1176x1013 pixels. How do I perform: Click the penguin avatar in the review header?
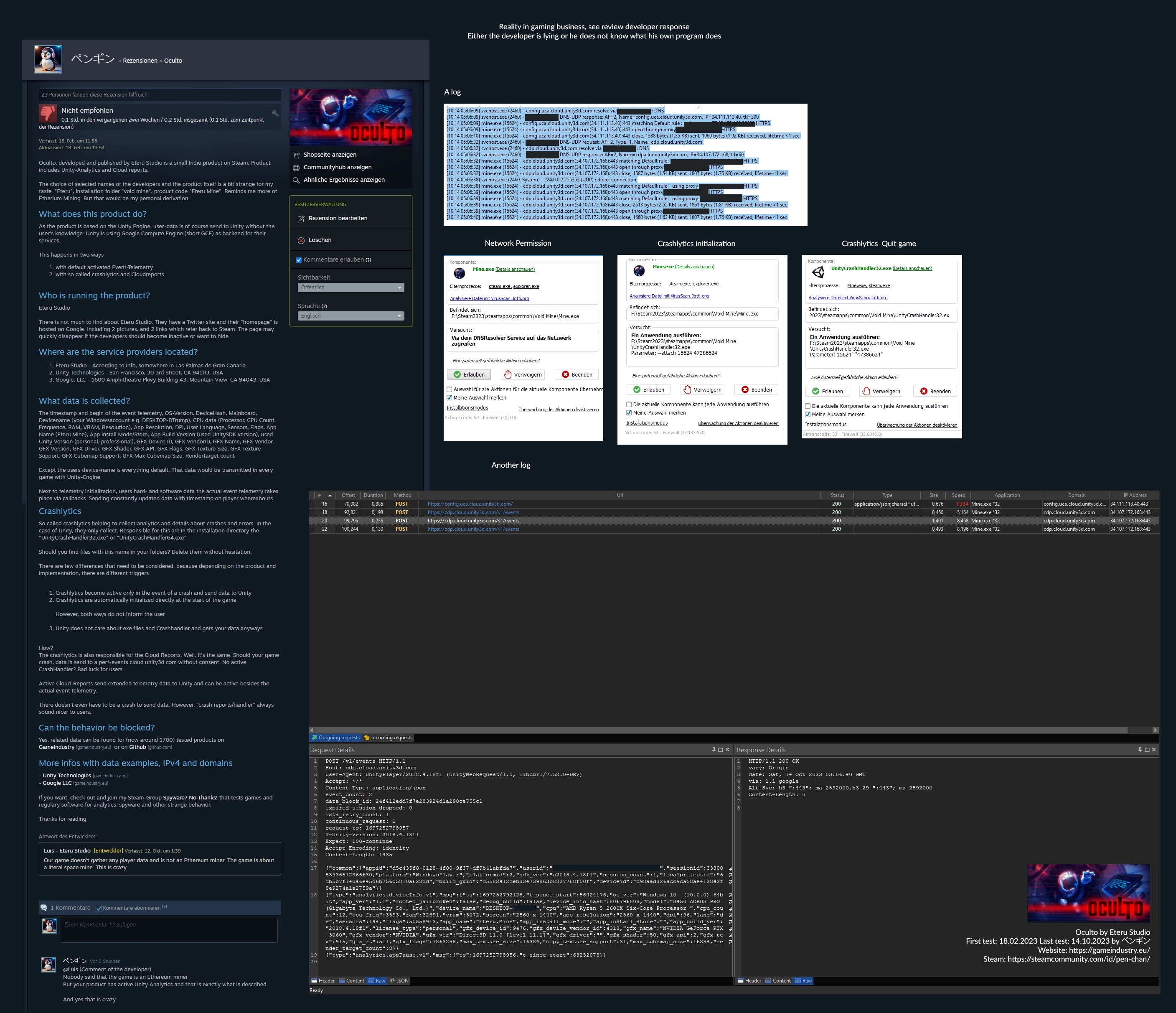(48, 59)
